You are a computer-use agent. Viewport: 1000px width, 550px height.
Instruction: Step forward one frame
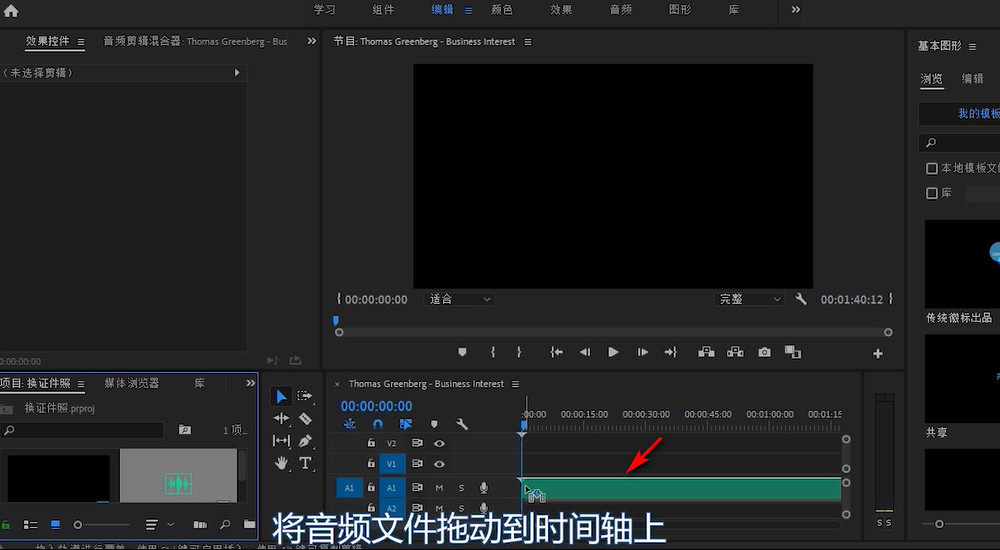coord(642,352)
